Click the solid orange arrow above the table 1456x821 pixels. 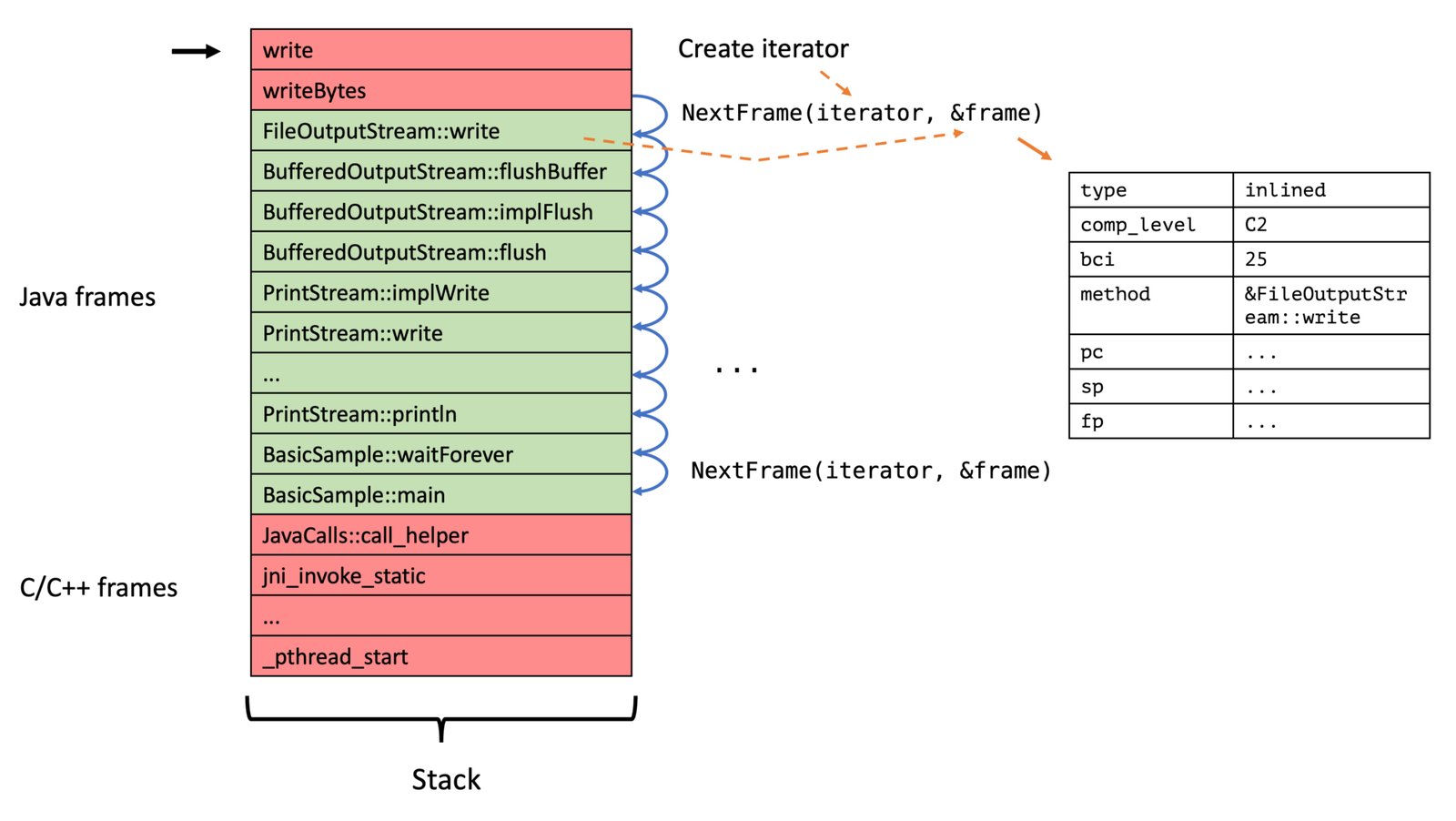pos(1034,148)
